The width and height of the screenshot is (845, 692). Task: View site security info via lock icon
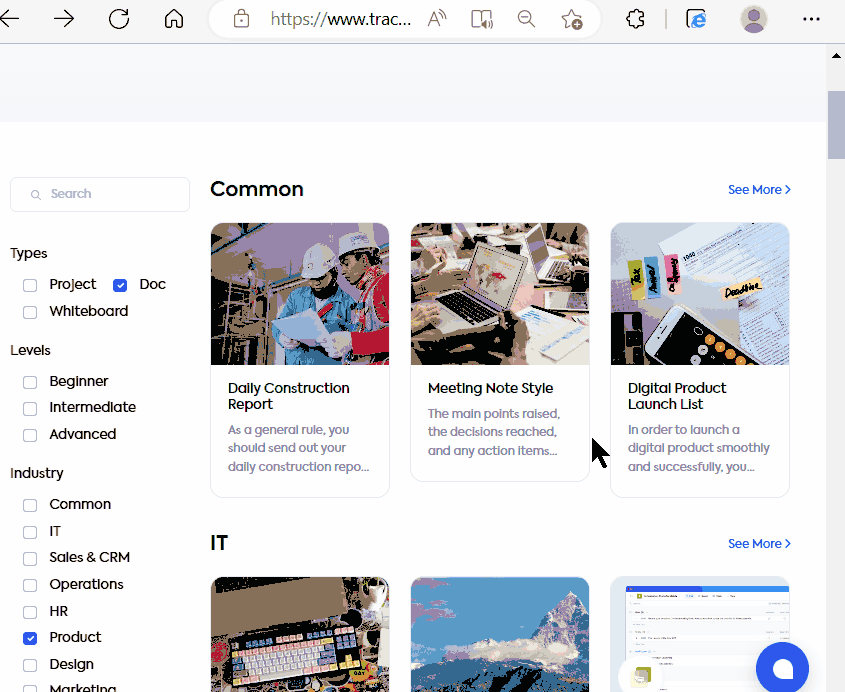[x=241, y=19]
